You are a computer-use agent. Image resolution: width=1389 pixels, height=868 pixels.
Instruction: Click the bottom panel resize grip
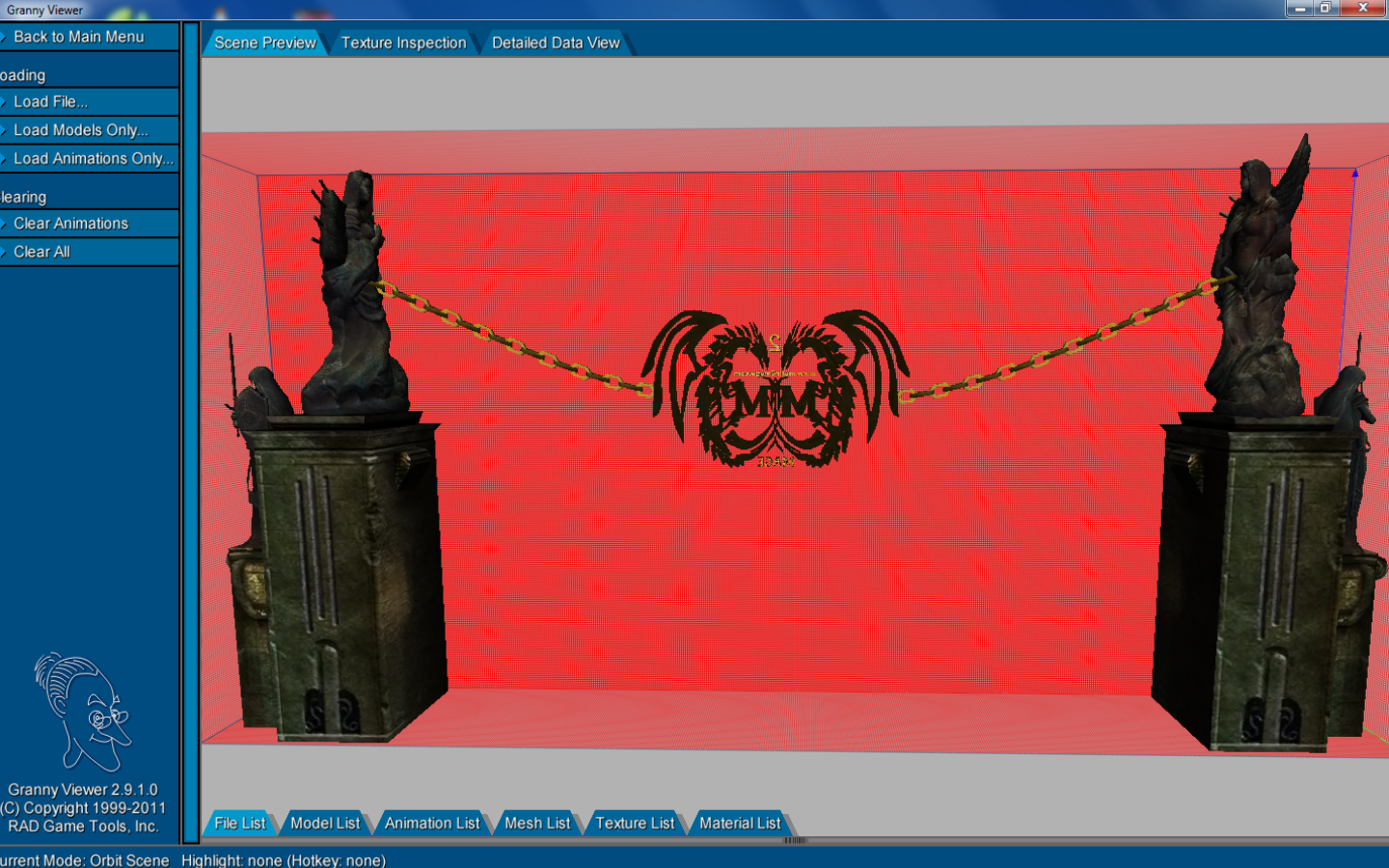click(795, 841)
